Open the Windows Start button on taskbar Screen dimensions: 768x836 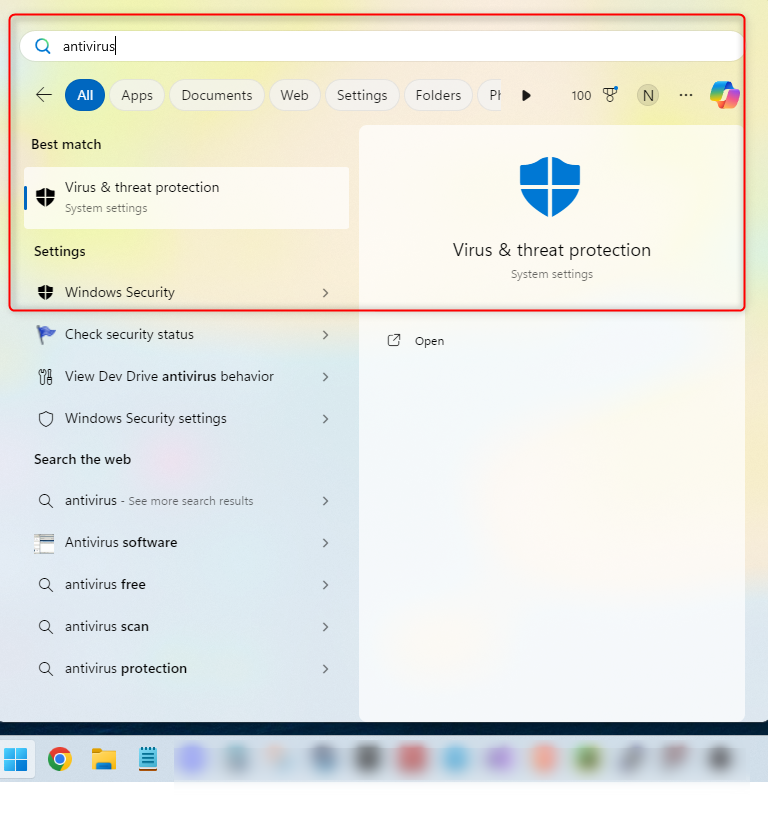(x=16, y=759)
